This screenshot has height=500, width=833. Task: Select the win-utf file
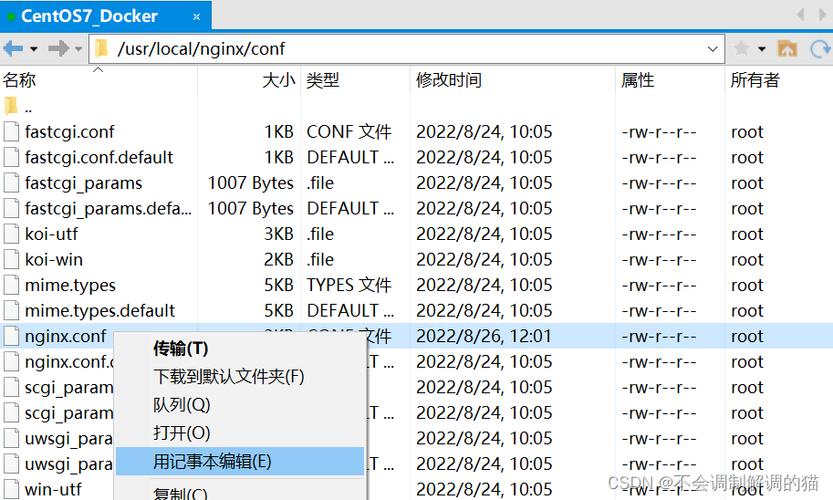(x=53, y=489)
